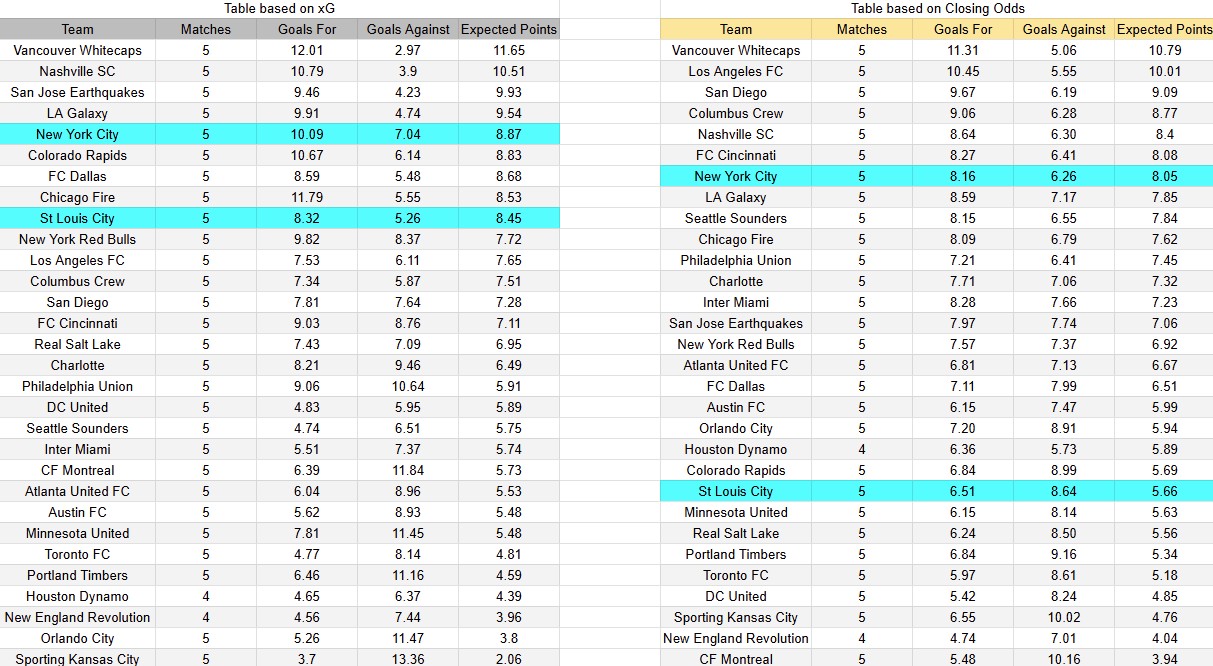The image size is (1213, 666).
Task: Click the highlighted New York City row in xG table
Action: 77,134
